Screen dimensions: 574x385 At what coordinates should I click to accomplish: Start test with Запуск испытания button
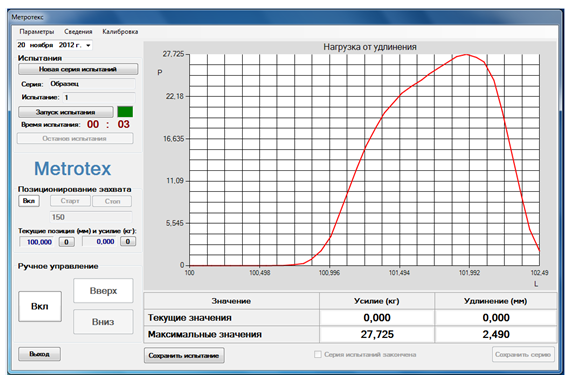click(66, 112)
